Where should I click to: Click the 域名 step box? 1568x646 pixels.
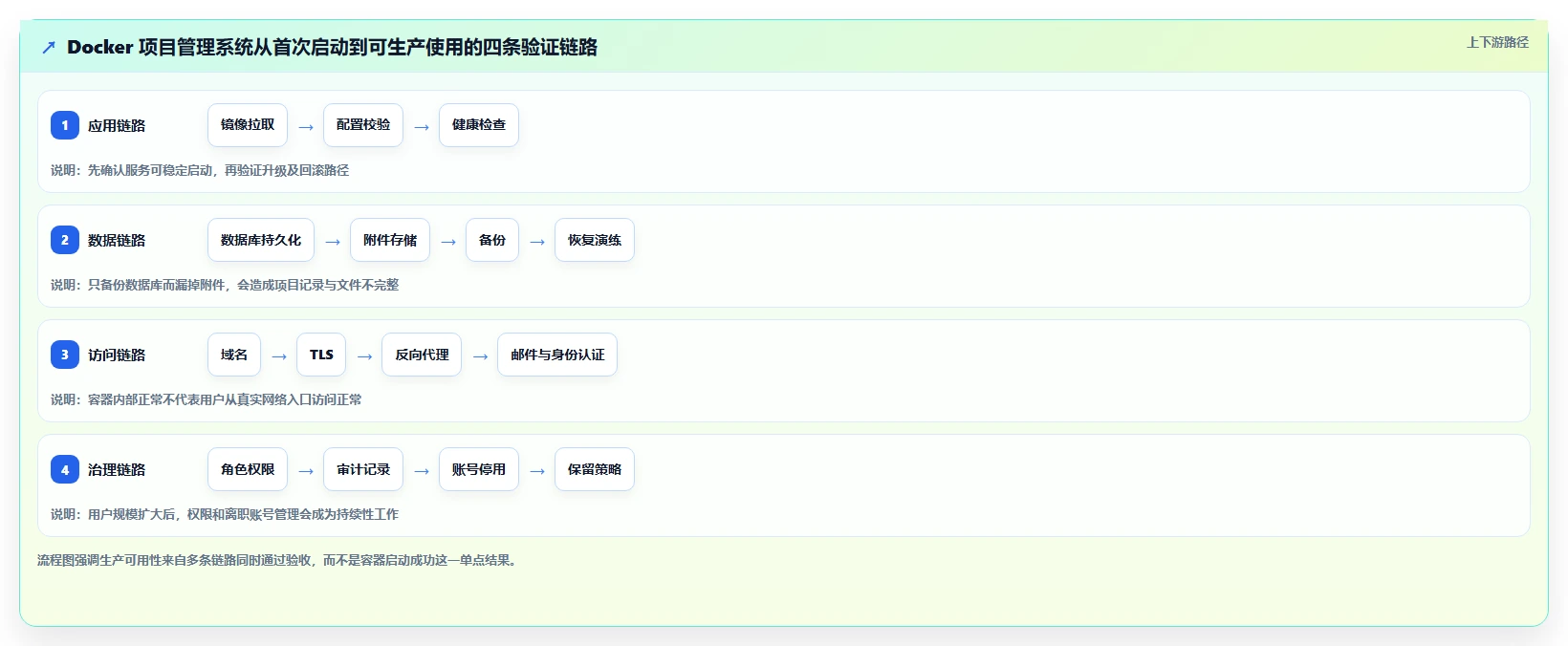pos(234,355)
